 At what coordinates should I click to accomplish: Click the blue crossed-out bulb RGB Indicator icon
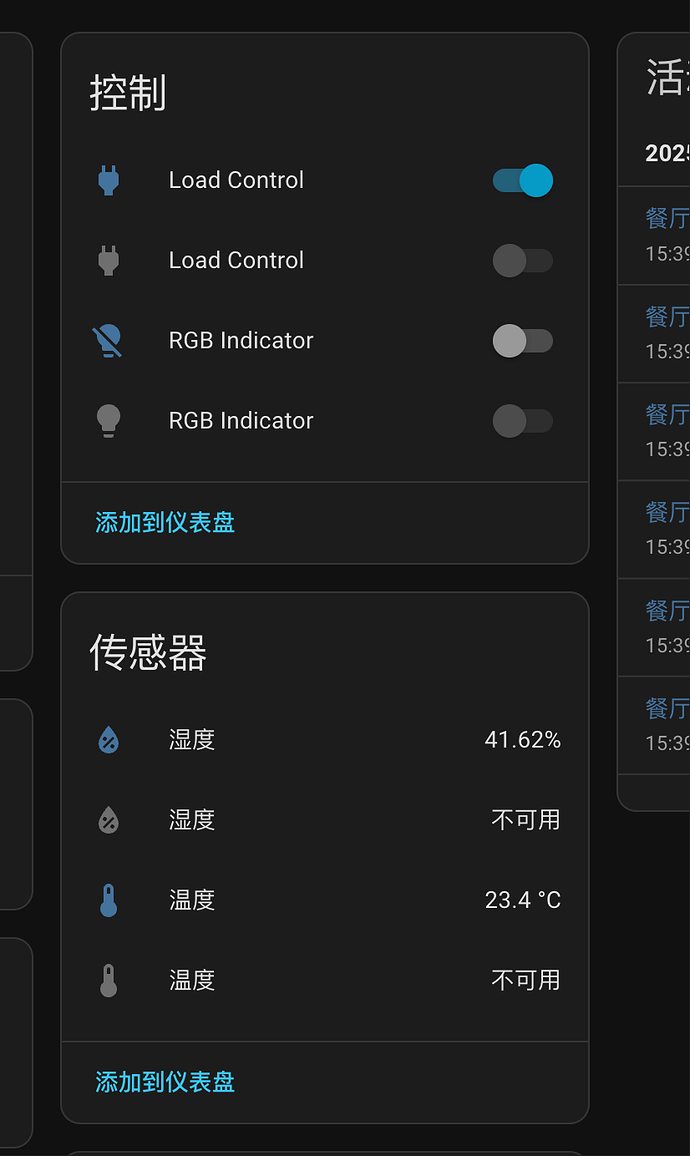[x=109, y=341]
